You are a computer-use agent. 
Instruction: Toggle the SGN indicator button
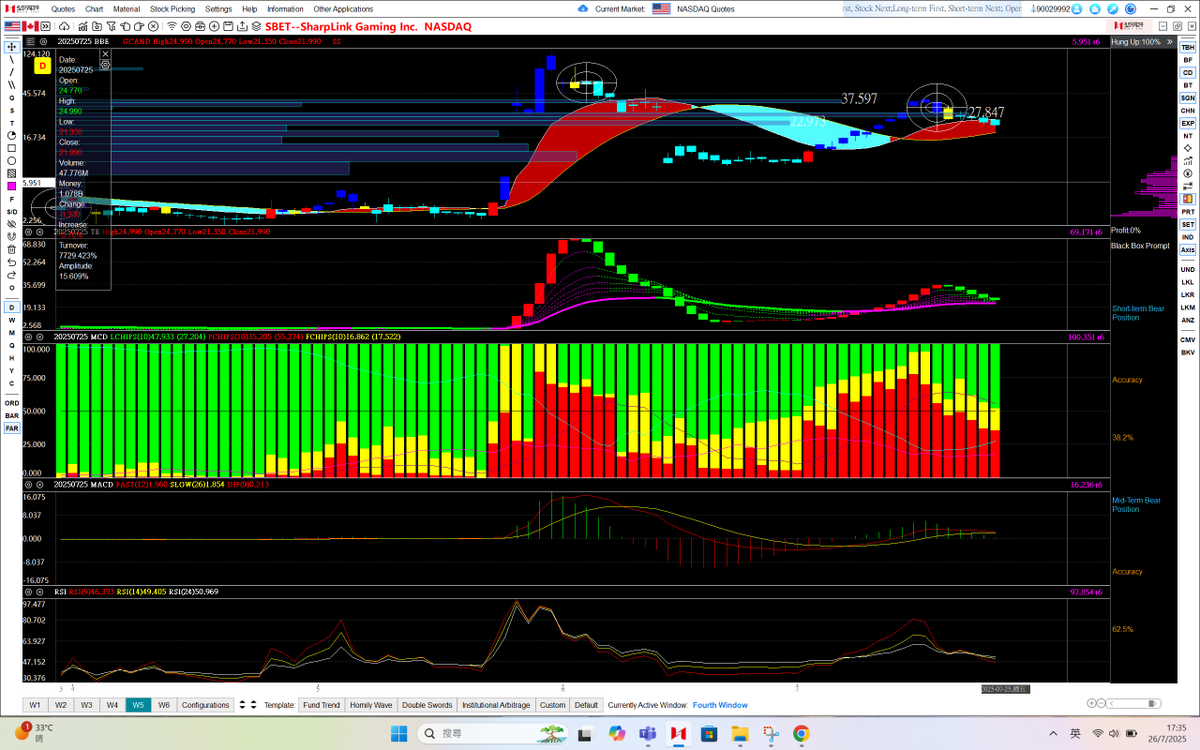(1187, 98)
